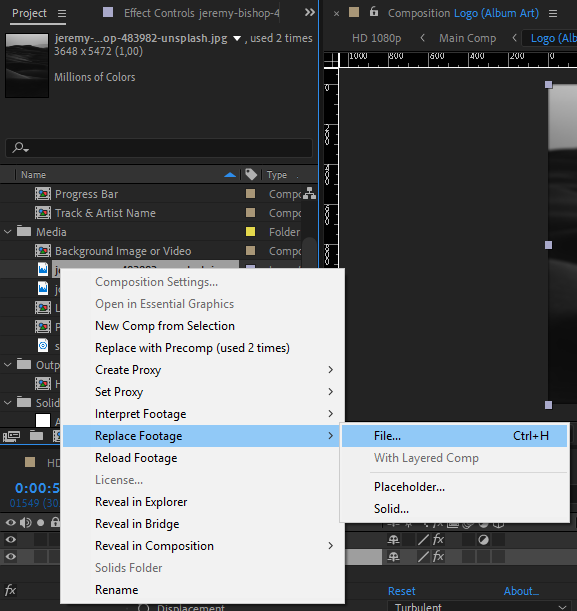
Task: Open the Composition panel hamburger menu
Action: [x=553, y=14]
